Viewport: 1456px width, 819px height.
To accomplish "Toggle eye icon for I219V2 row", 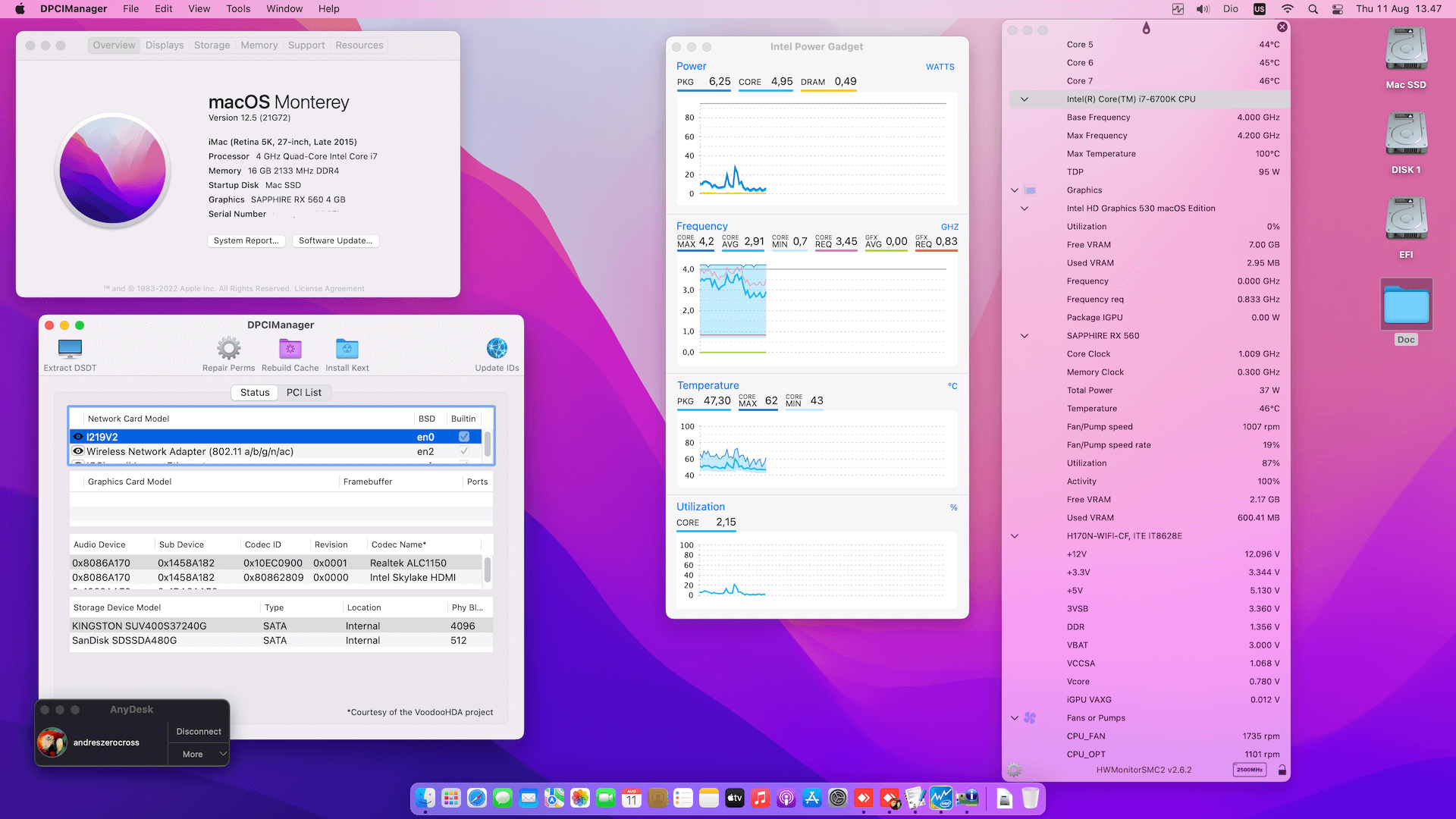I will click(78, 437).
